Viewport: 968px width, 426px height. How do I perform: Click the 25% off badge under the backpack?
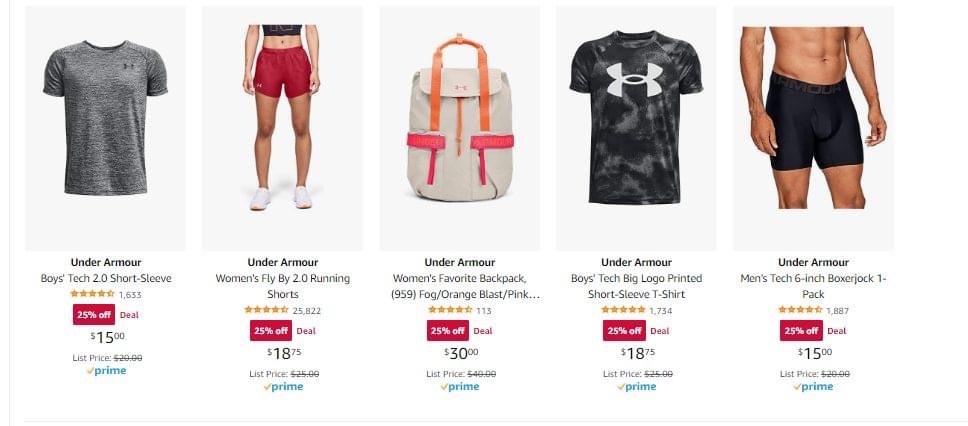448,330
